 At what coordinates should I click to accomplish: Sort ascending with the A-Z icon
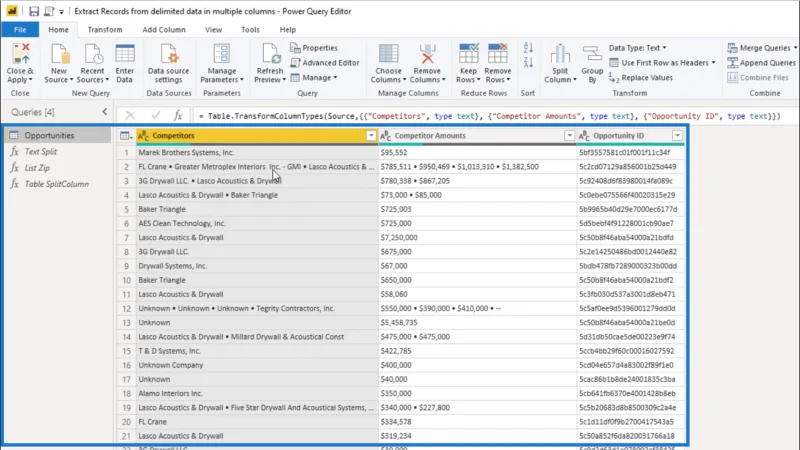(528, 48)
